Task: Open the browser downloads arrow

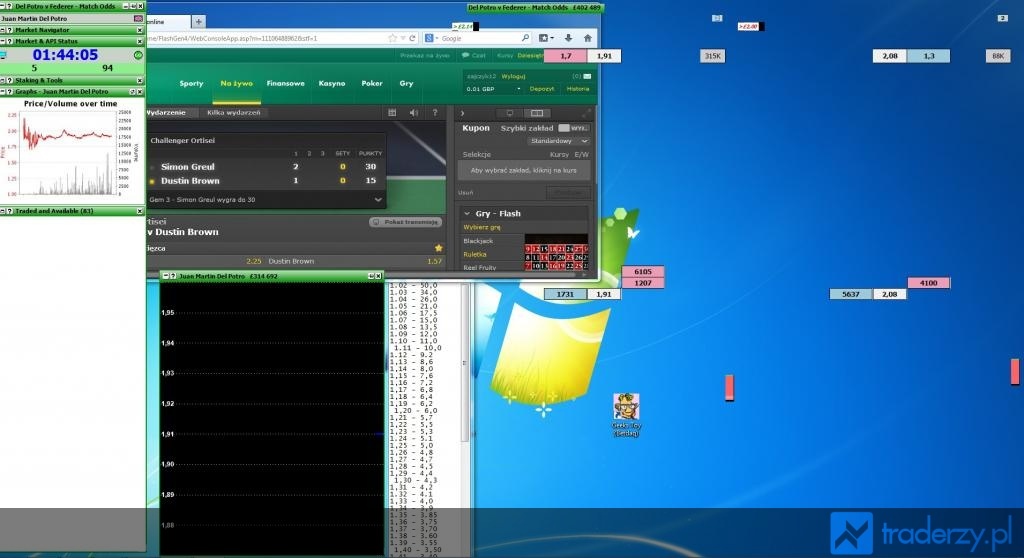Action: coord(569,38)
